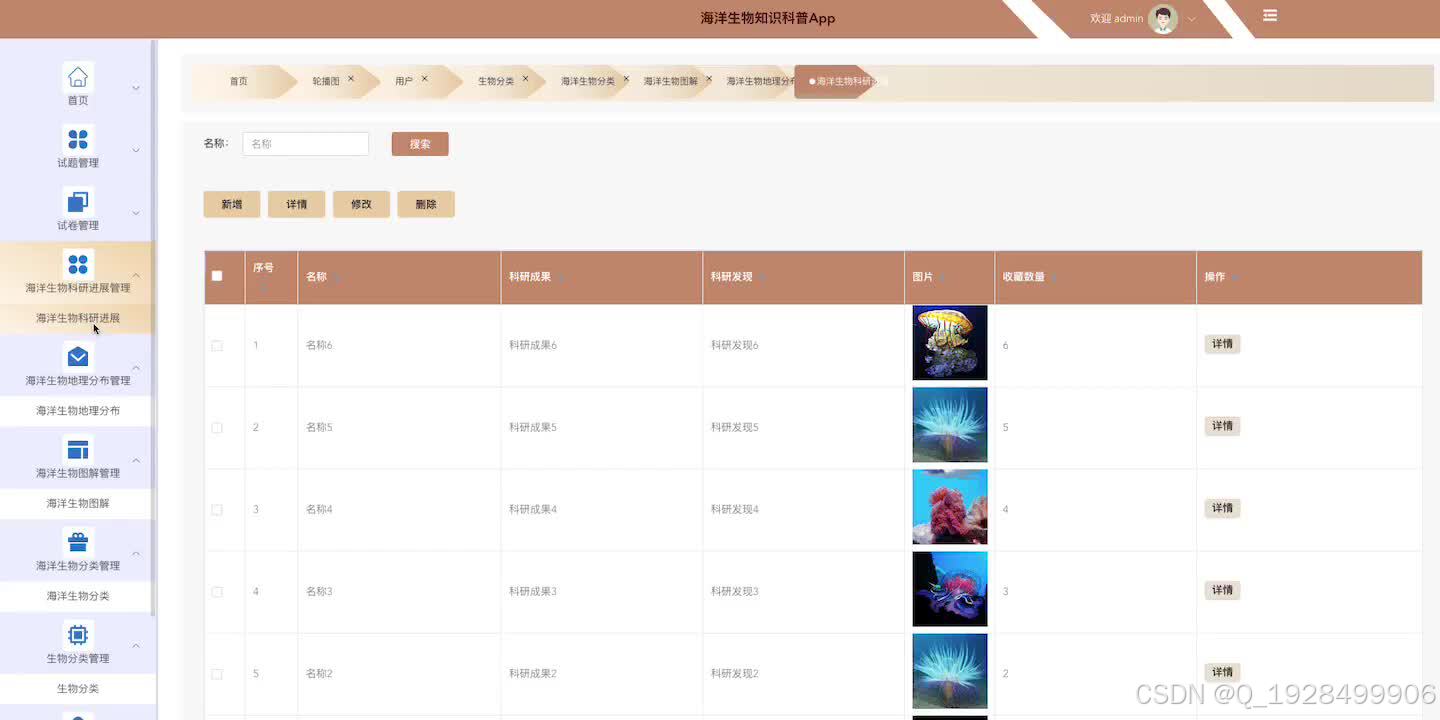Click the sidebar vertical scrollbar
Viewport: 1440px width, 720px height.
(153, 328)
